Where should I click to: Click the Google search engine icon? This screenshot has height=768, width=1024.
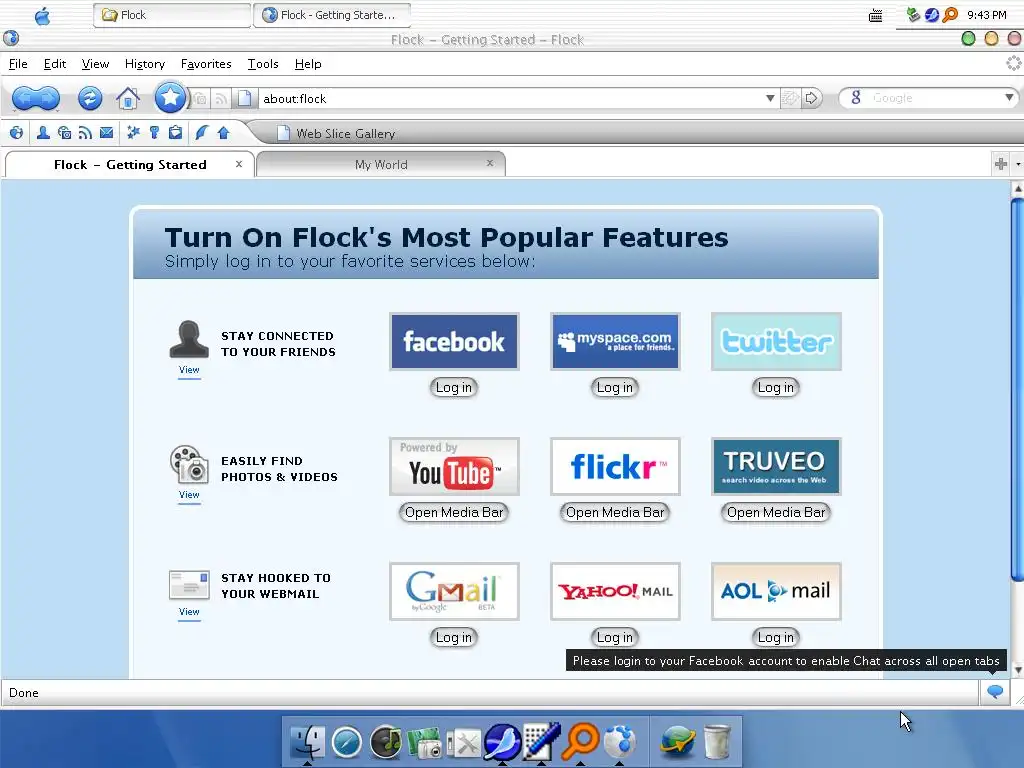[x=856, y=98]
